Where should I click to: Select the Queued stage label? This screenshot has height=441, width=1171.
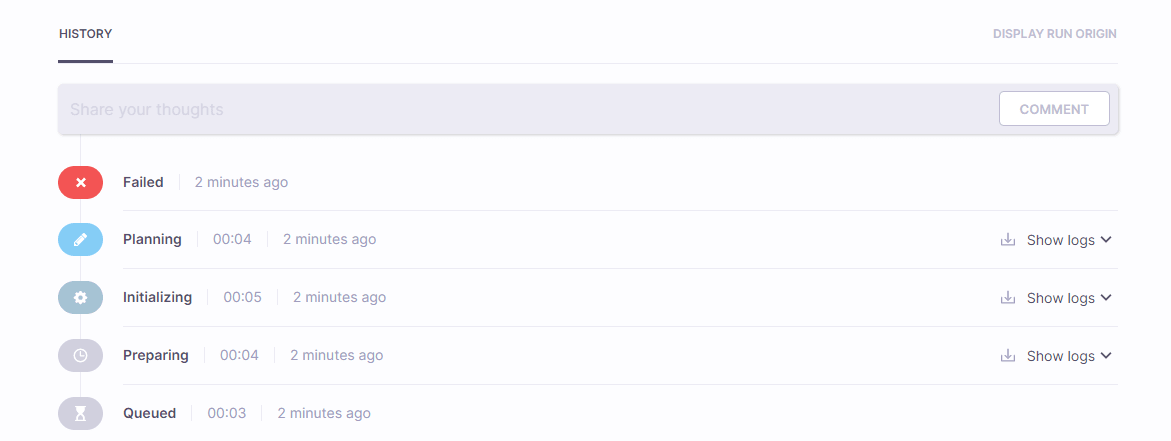coord(149,413)
